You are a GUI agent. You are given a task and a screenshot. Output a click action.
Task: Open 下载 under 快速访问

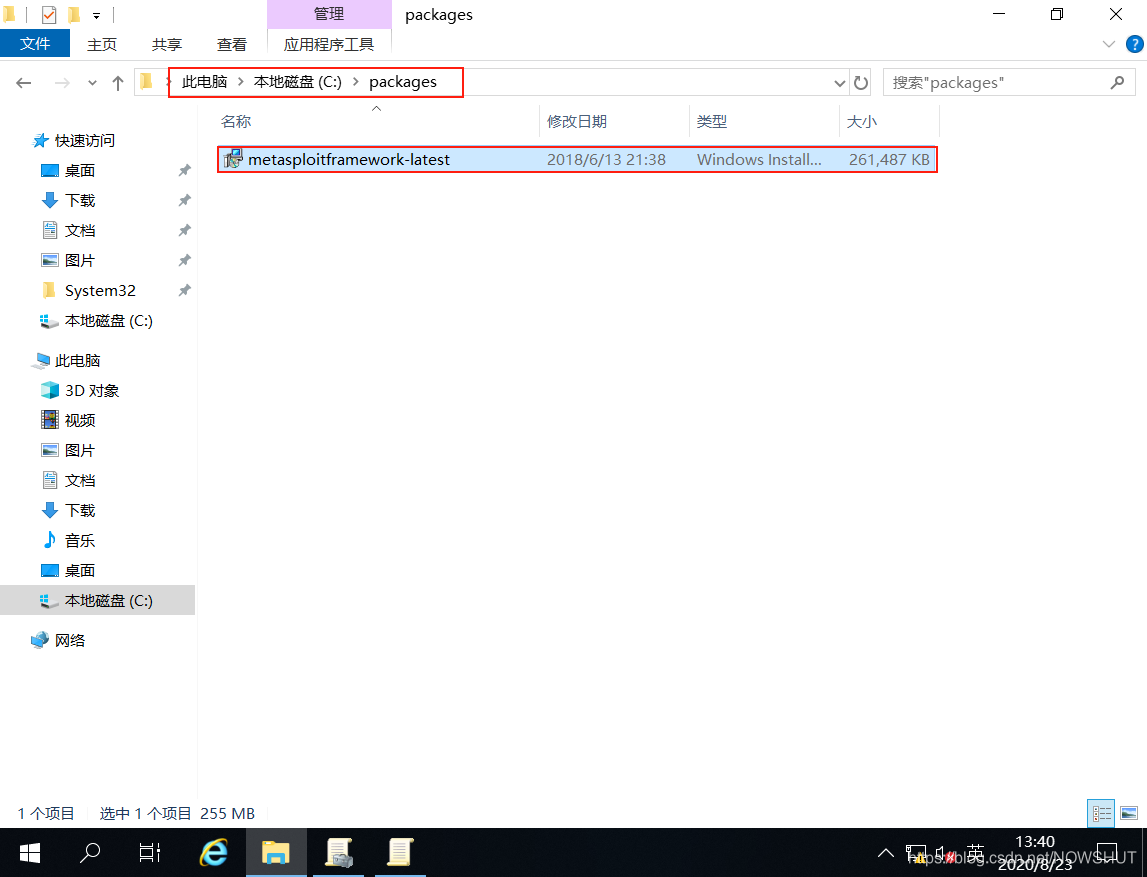tap(80, 200)
